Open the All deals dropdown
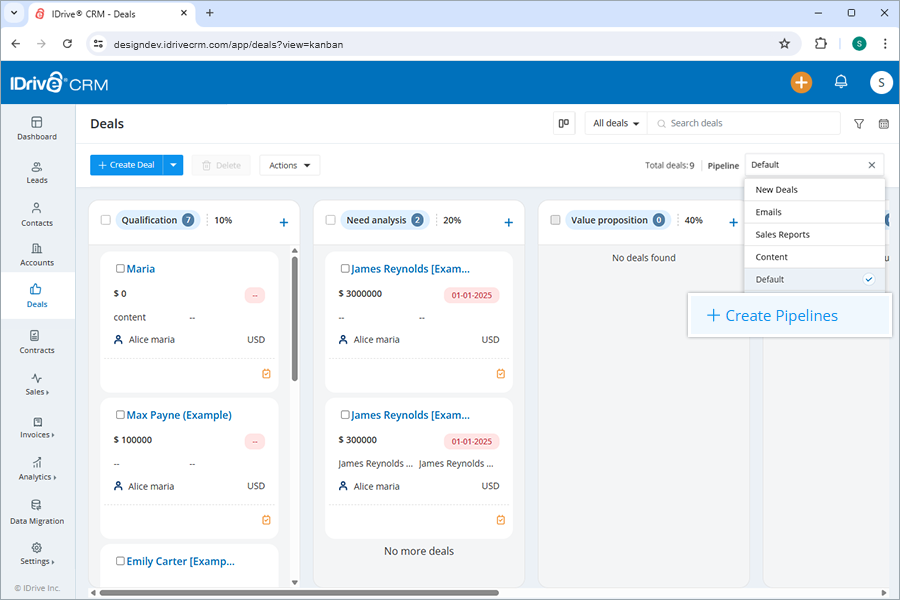Screen dimensions: 900x600 click(x=614, y=123)
